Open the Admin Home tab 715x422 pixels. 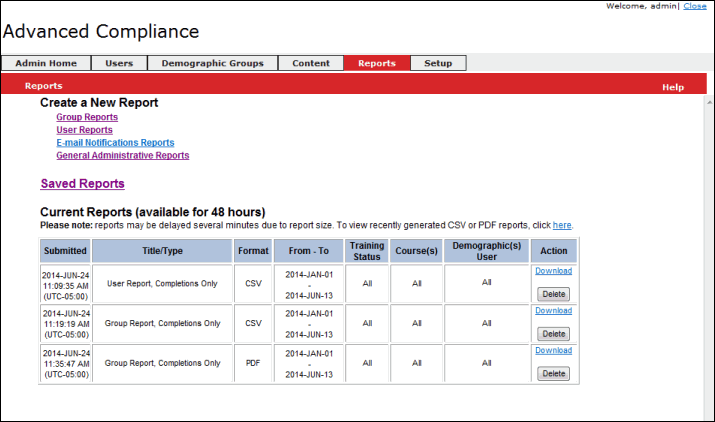point(46,63)
